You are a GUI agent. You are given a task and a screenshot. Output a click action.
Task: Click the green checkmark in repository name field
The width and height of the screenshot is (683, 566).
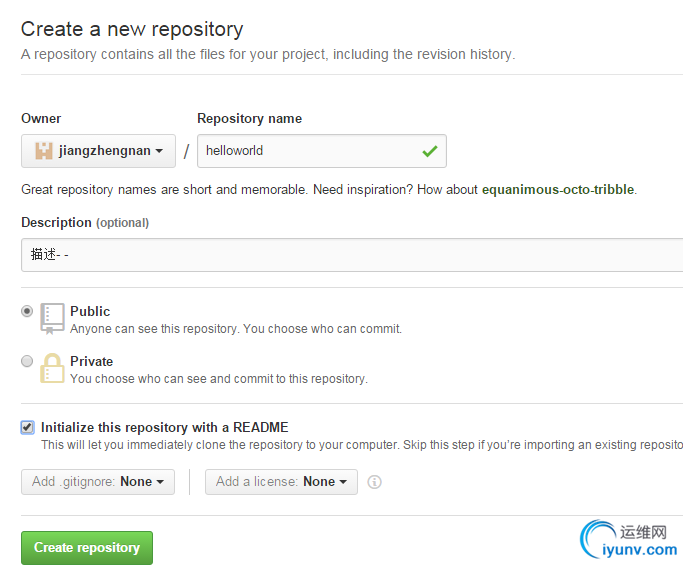tap(429, 151)
